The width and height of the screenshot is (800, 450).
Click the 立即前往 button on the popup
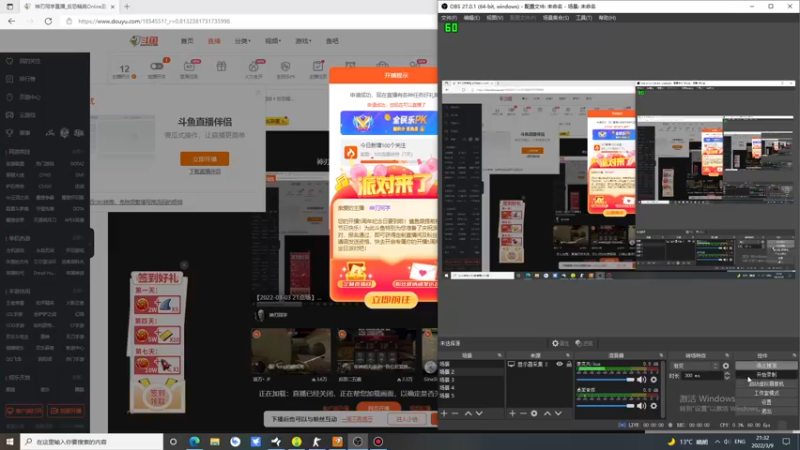(x=391, y=300)
